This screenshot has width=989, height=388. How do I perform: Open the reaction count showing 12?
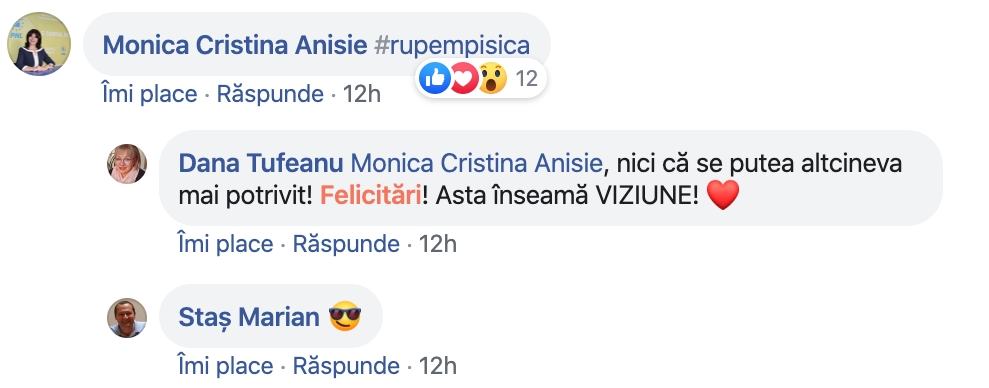click(527, 79)
